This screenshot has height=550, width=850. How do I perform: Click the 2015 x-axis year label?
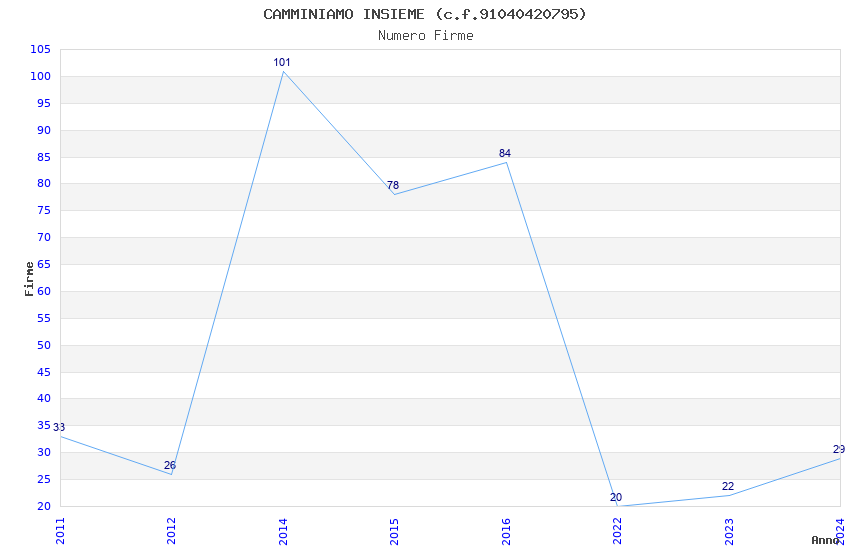pyautogui.click(x=395, y=532)
